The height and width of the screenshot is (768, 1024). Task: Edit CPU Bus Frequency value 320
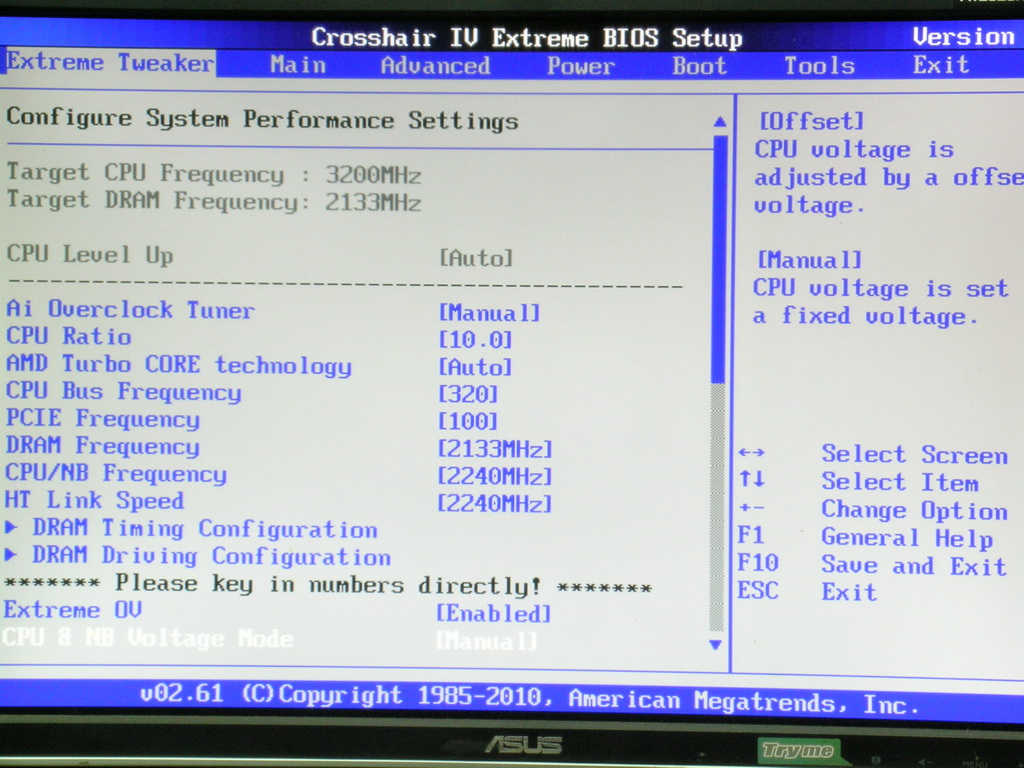468,394
